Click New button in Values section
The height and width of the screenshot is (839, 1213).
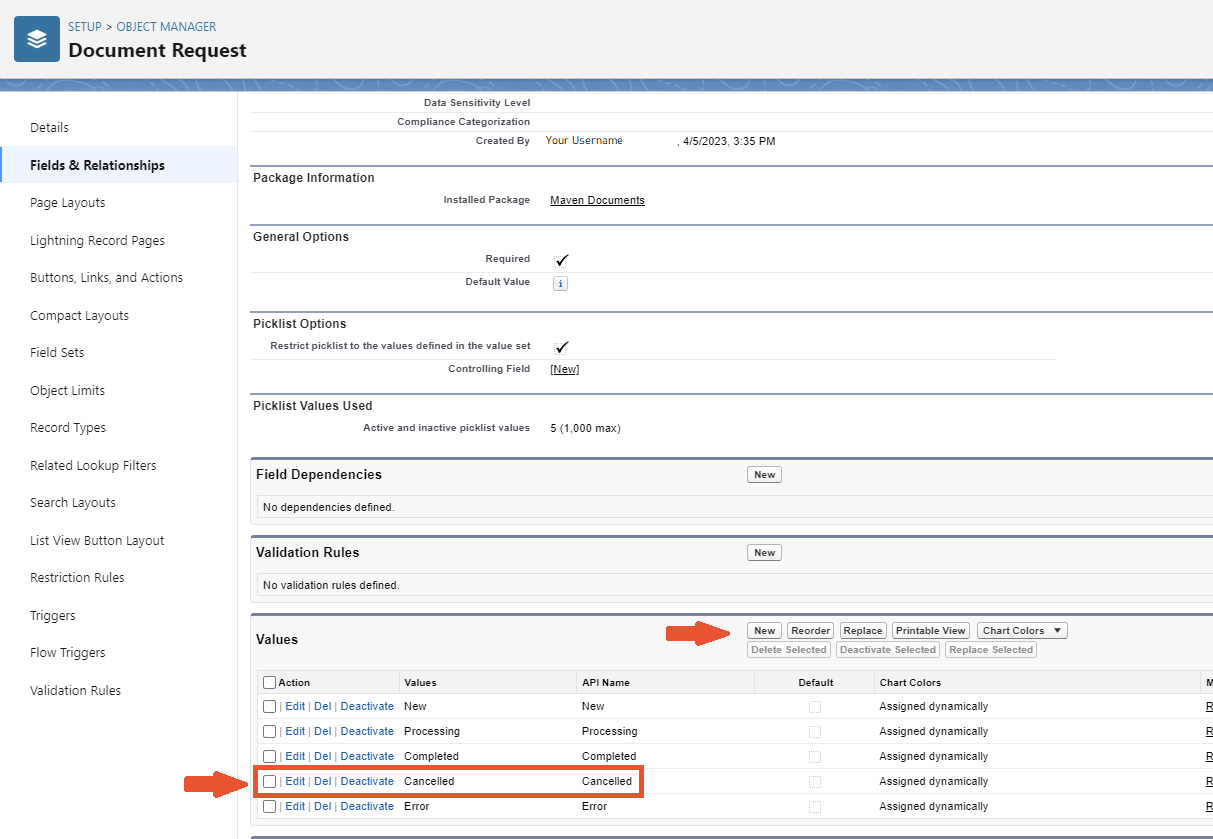[x=764, y=631]
